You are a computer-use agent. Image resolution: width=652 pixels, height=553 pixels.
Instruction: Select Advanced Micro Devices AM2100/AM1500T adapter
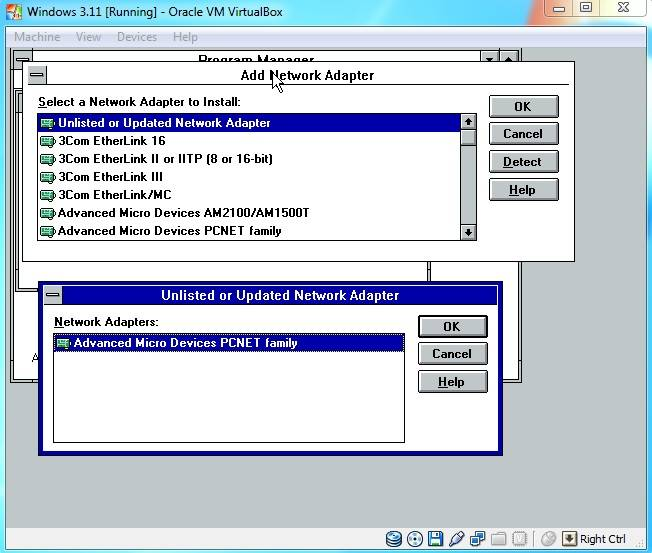coord(183,213)
